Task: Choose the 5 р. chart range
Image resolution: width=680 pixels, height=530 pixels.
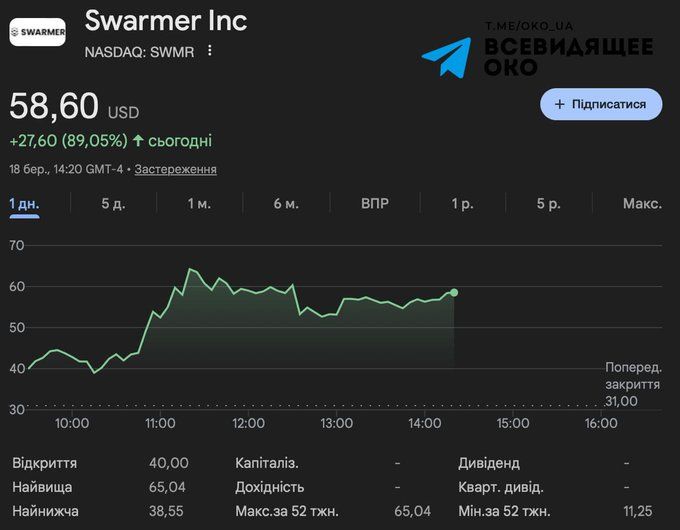Action: [x=548, y=203]
